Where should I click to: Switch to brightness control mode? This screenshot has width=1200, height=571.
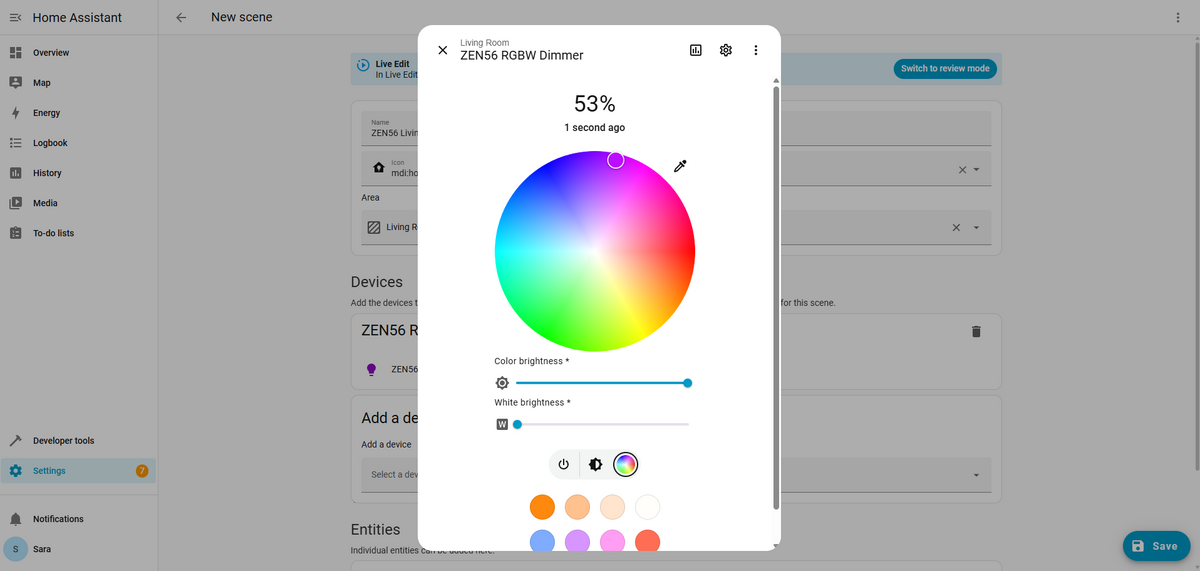click(595, 464)
